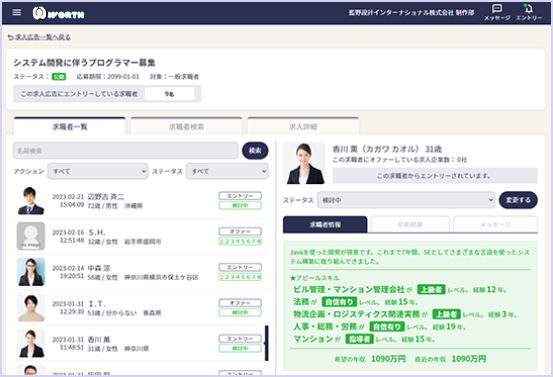Select applicant I.T. photo
Viewport: 553px width, 377px height.
tap(31, 308)
